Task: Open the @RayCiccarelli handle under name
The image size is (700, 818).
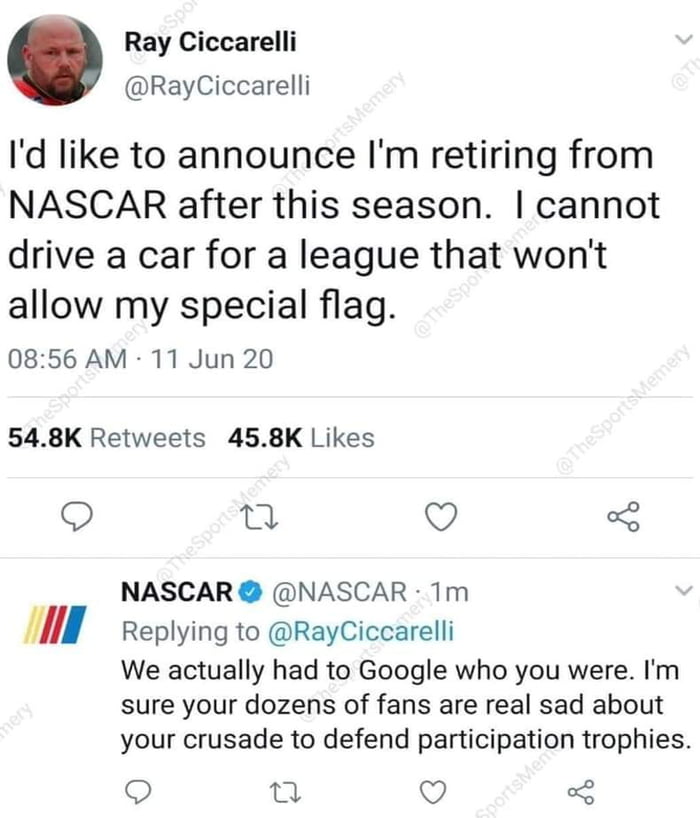Action: (217, 86)
